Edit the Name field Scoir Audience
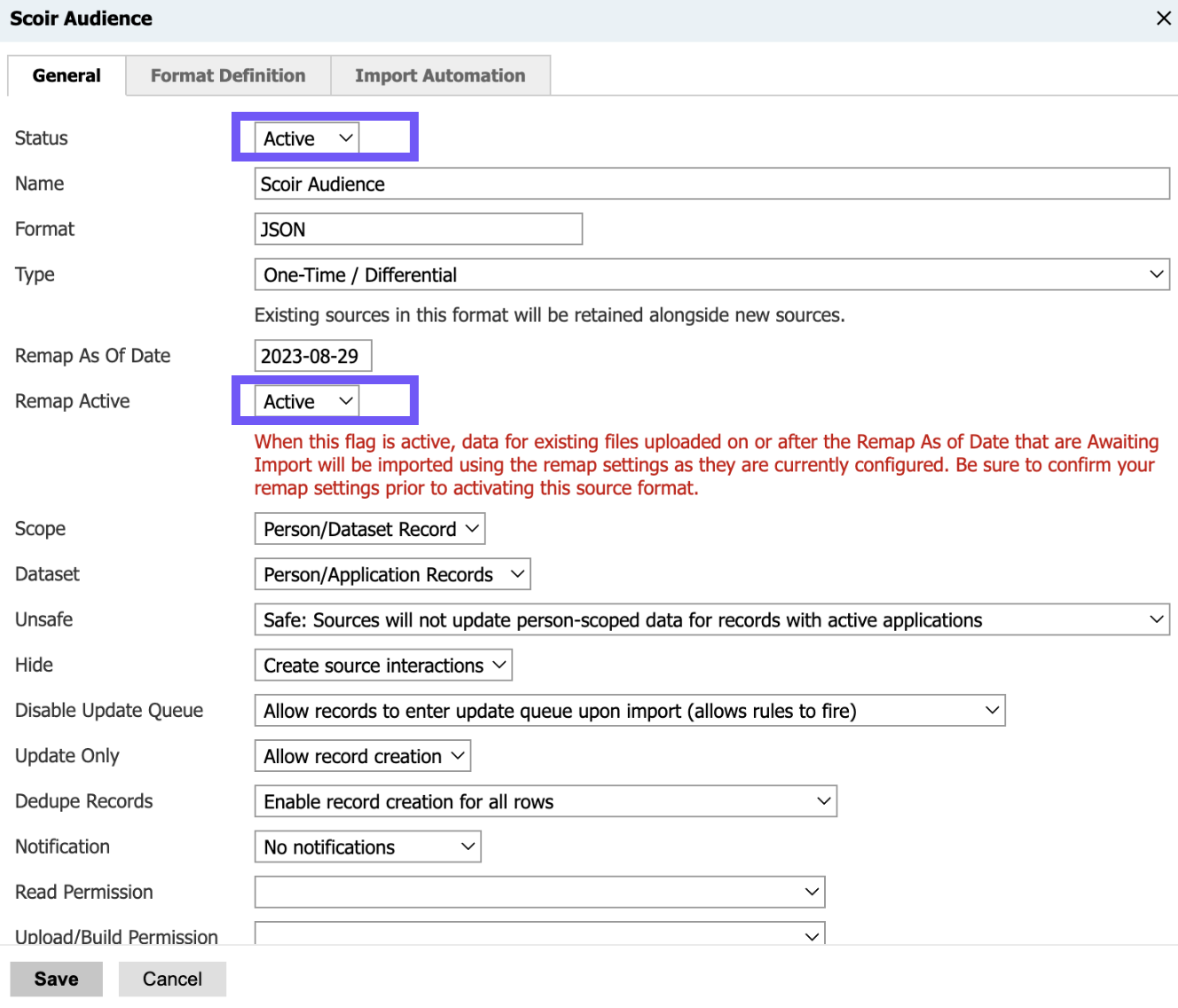1178x1008 pixels. click(711, 184)
